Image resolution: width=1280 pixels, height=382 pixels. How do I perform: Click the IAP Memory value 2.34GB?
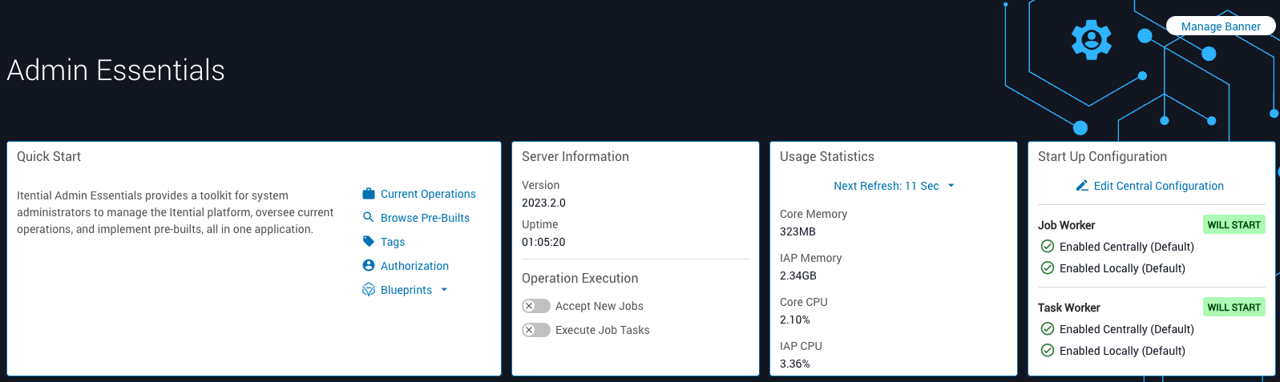[798, 276]
